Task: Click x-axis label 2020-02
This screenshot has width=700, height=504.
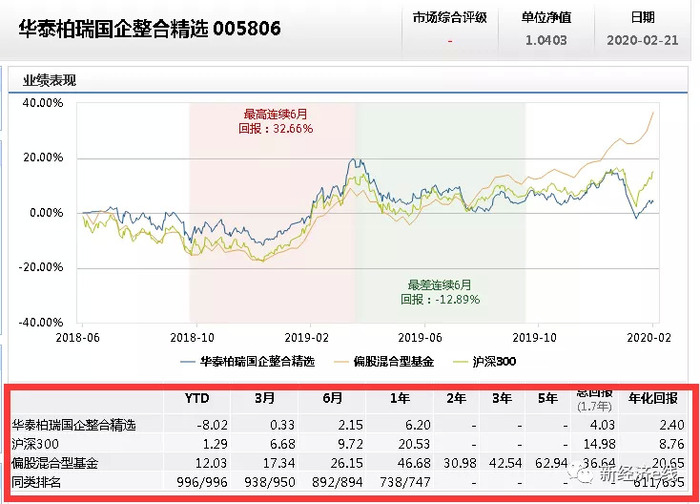Action: [649, 338]
